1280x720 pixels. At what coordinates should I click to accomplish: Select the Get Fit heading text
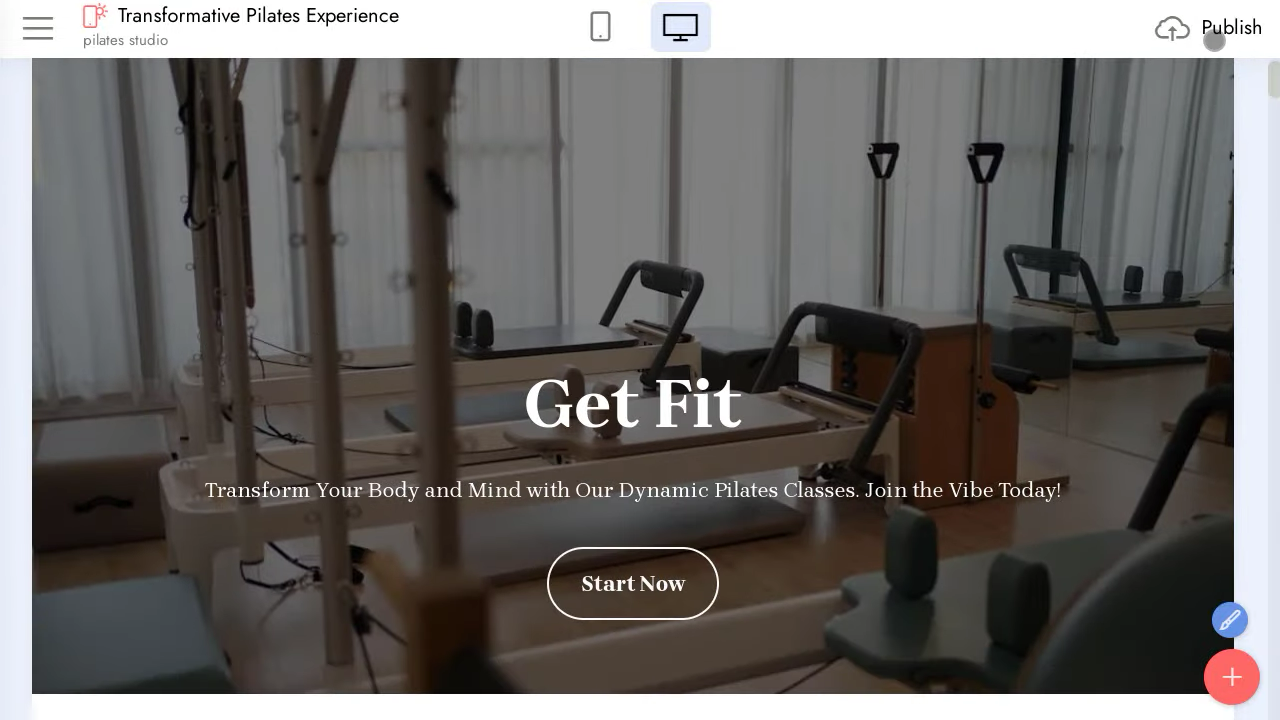(x=633, y=405)
